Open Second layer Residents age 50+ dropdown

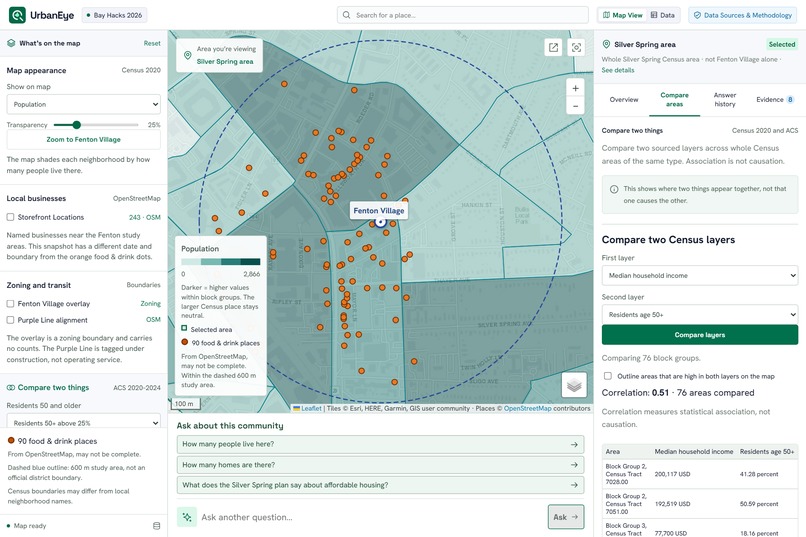(x=700, y=314)
